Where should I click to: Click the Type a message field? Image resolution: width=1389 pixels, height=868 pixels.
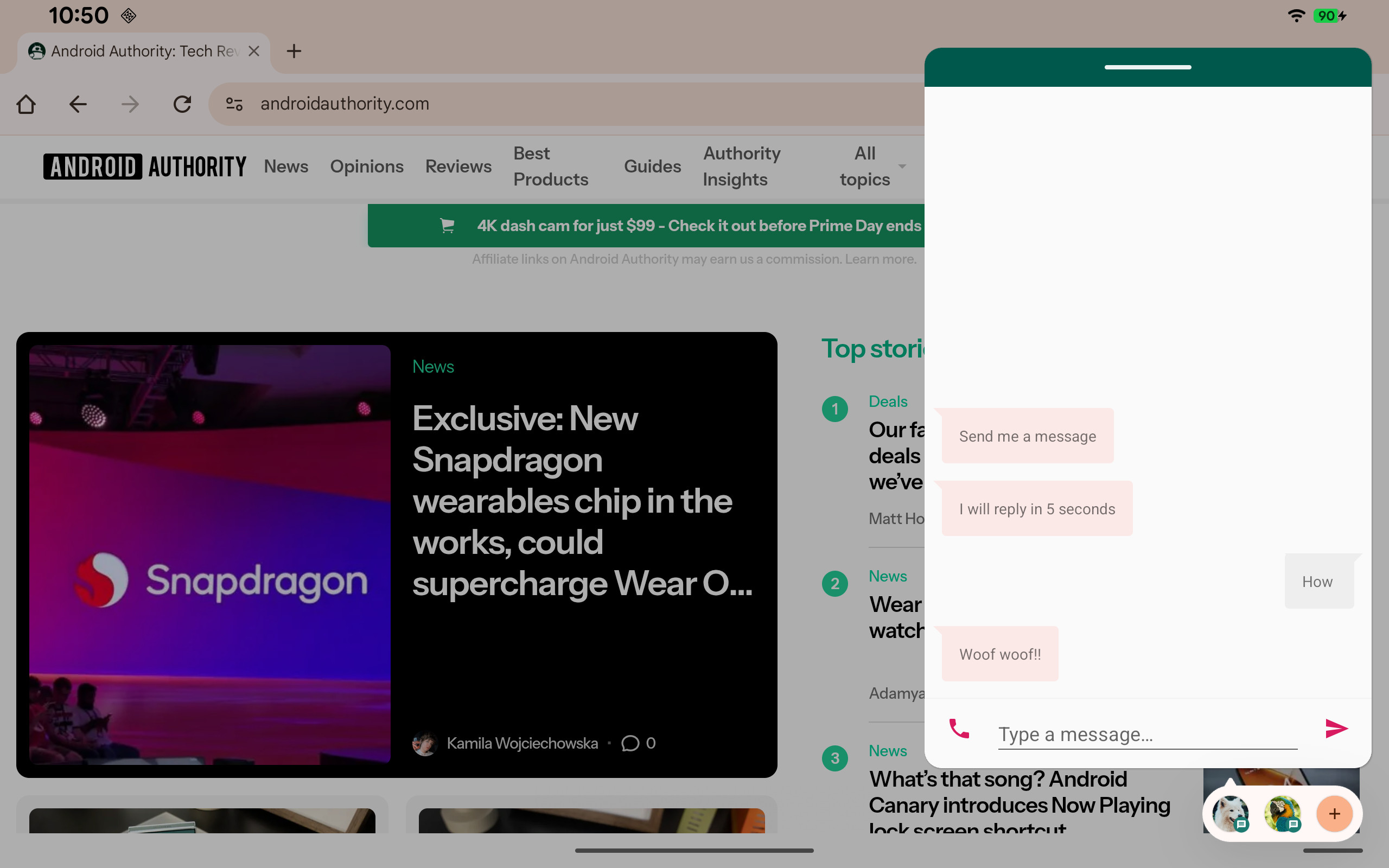pyautogui.click(x=1147, y=734)
